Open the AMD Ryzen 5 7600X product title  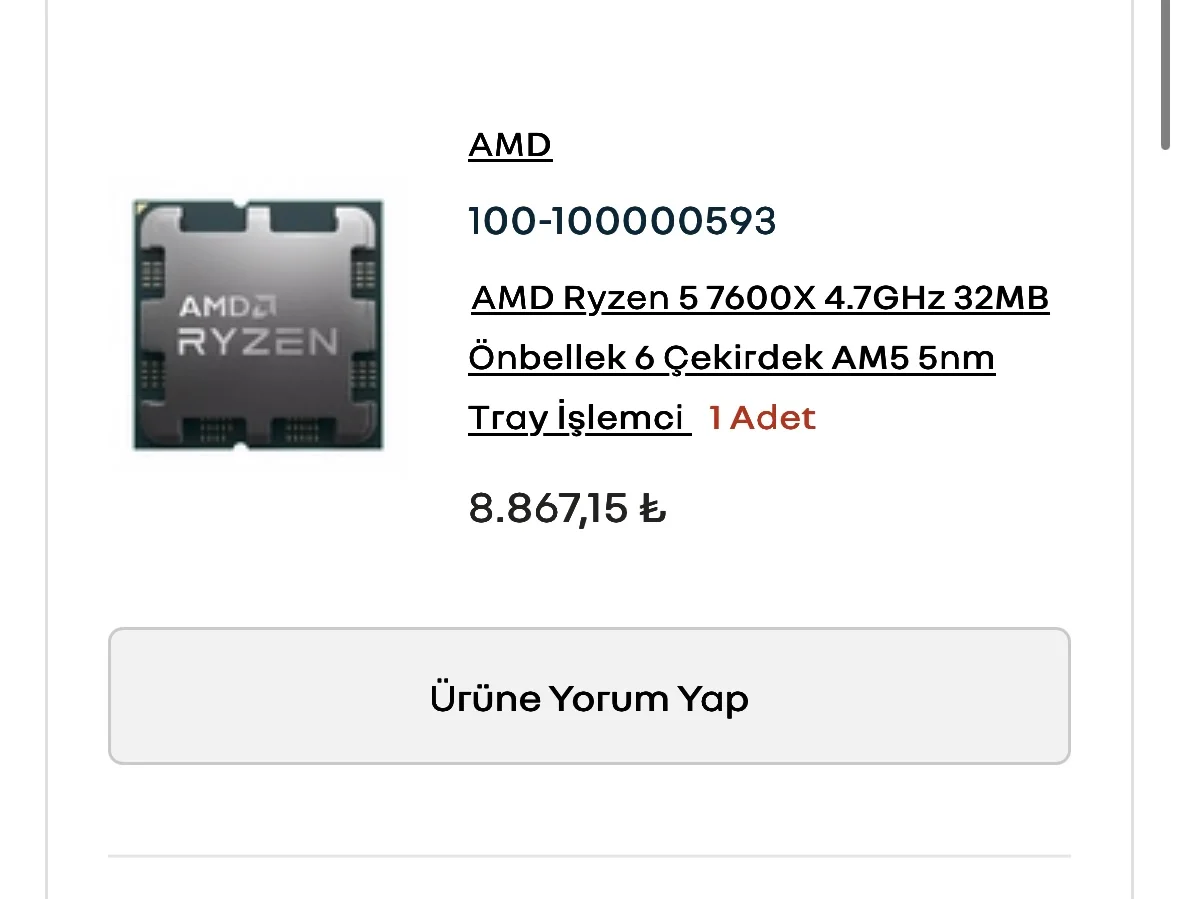[760, 299]
